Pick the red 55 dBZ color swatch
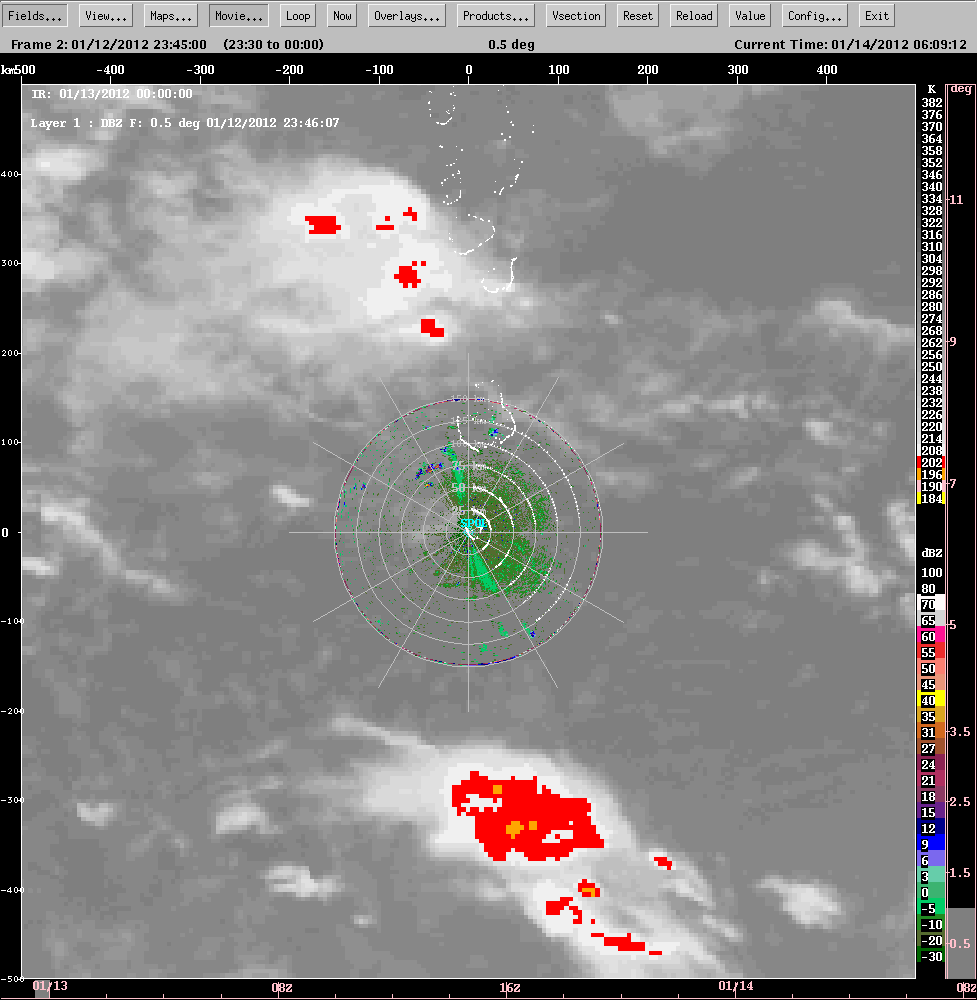The height and width of the screenshot is (1000, 977). point(931,652)
